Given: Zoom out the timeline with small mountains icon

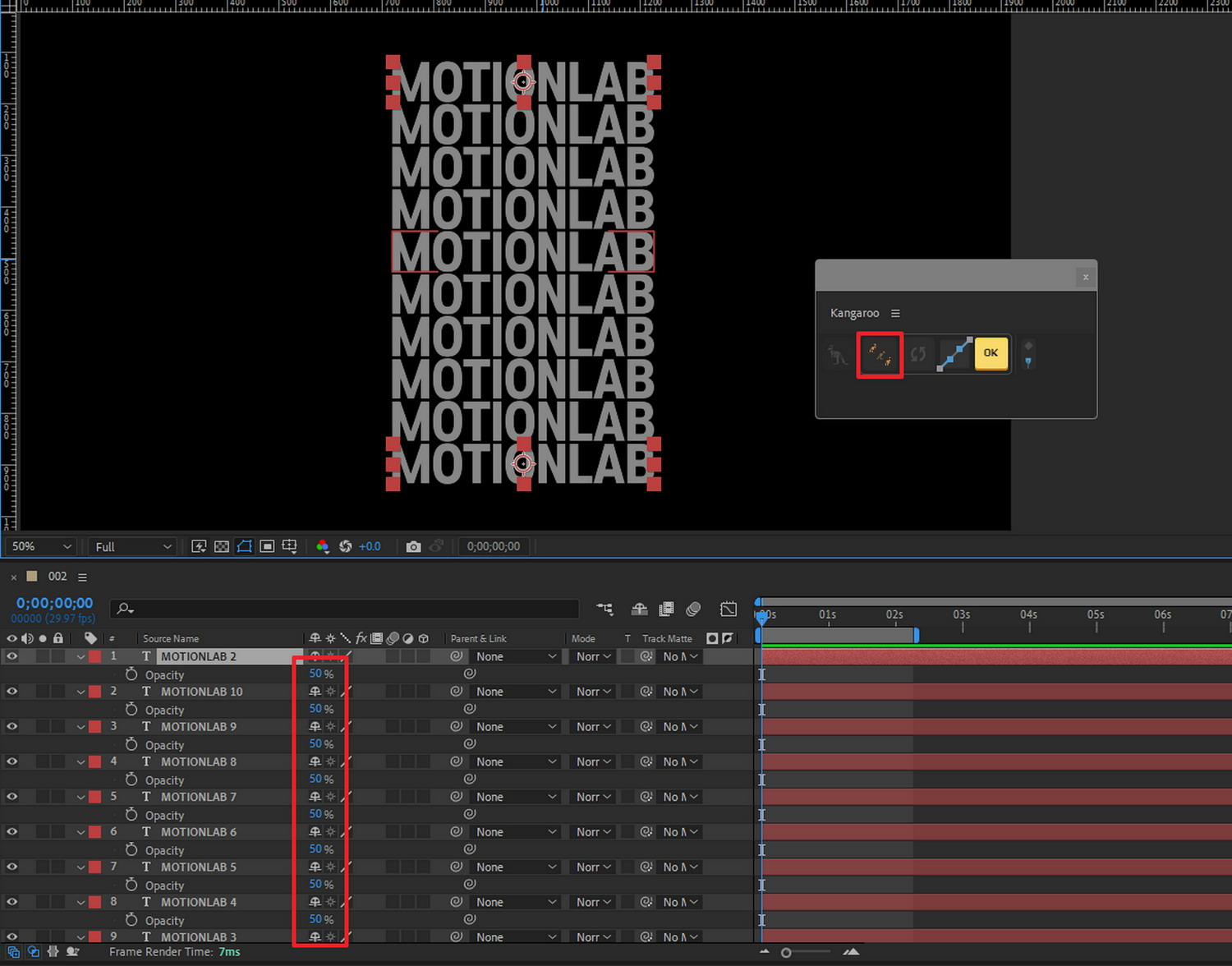Looking at the screenshot, I should coord(765,952).
